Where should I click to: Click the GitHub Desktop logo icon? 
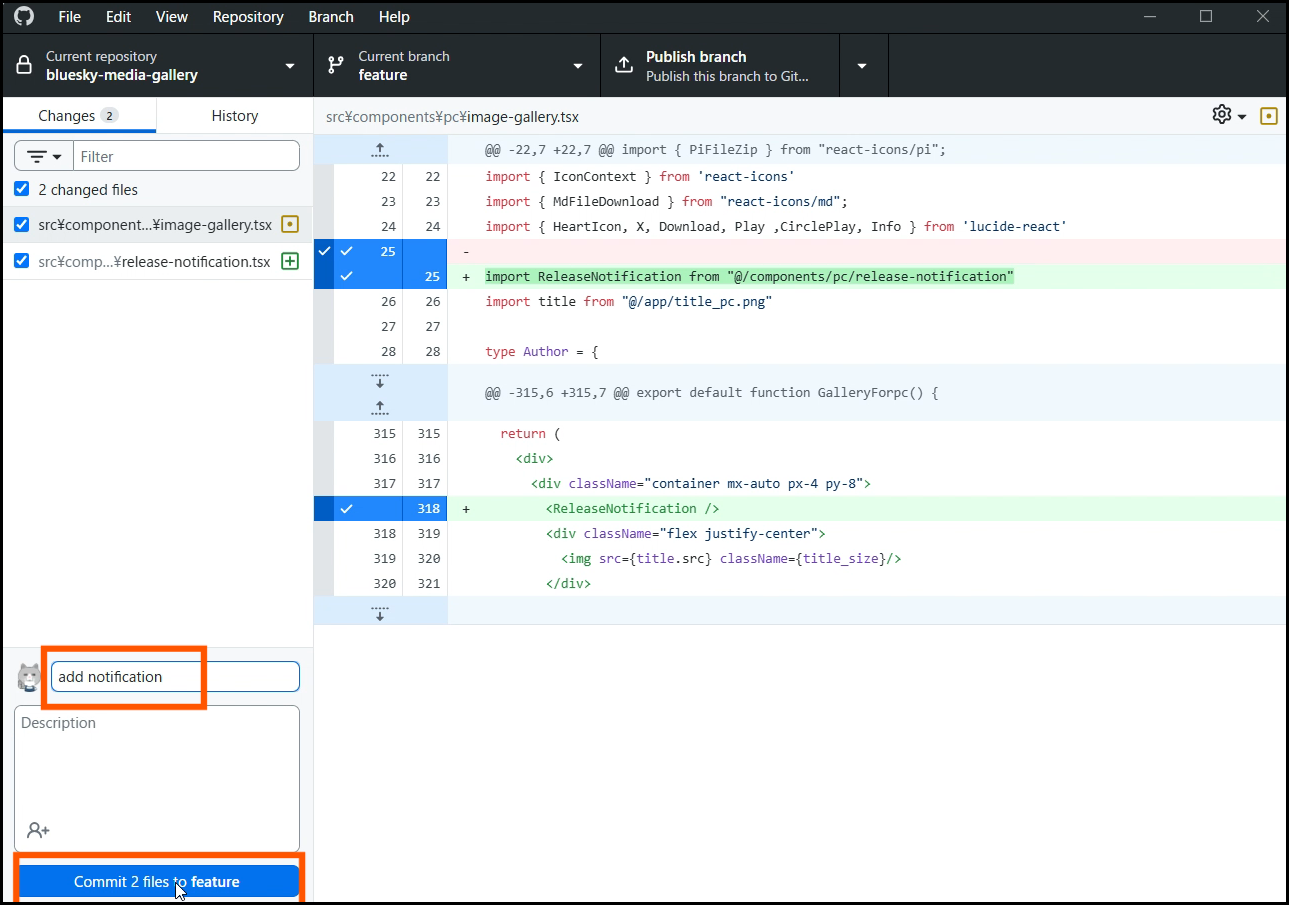coord(24,16)
